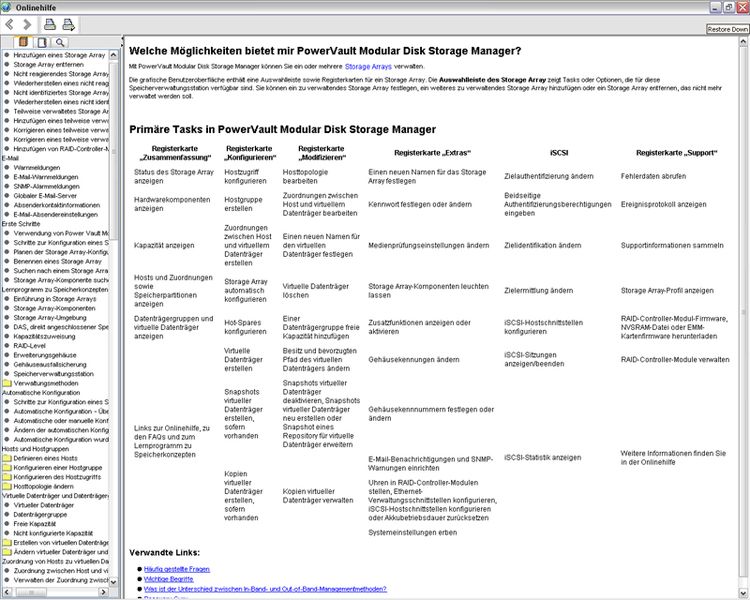750x600 pixels.
Task: Switch to the Table of Contents tab
Action: tap(23, 42)
